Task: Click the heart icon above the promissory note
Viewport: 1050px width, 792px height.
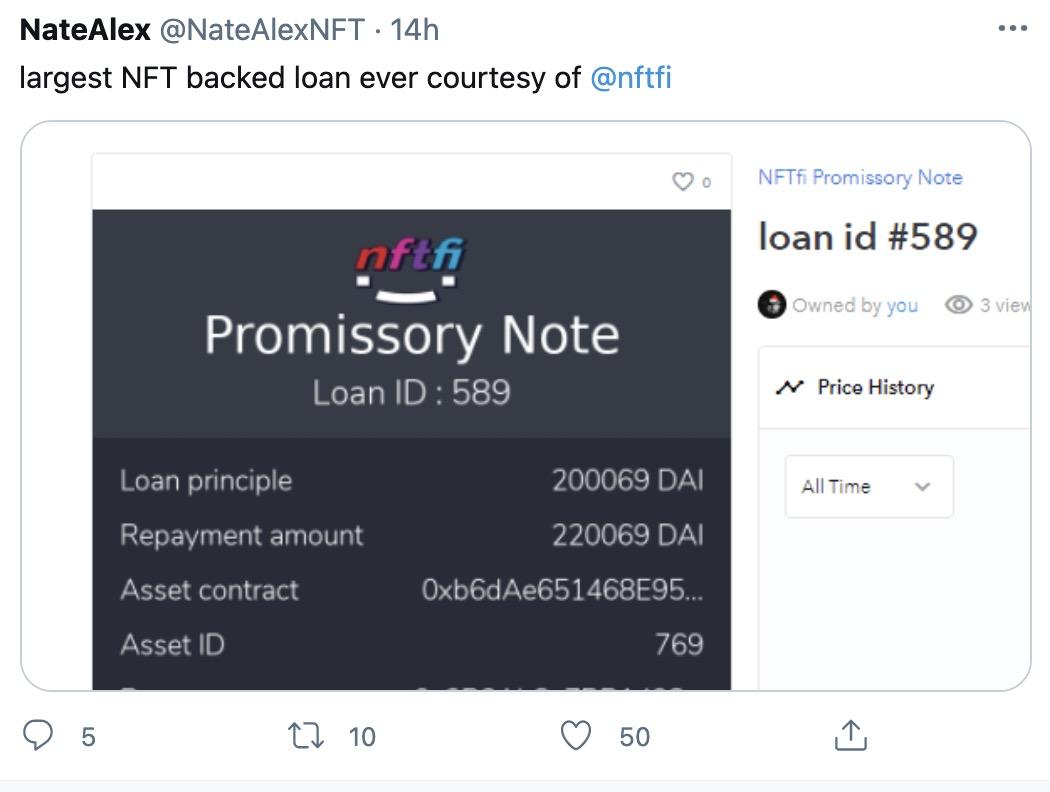Action: tap(683, 182)
